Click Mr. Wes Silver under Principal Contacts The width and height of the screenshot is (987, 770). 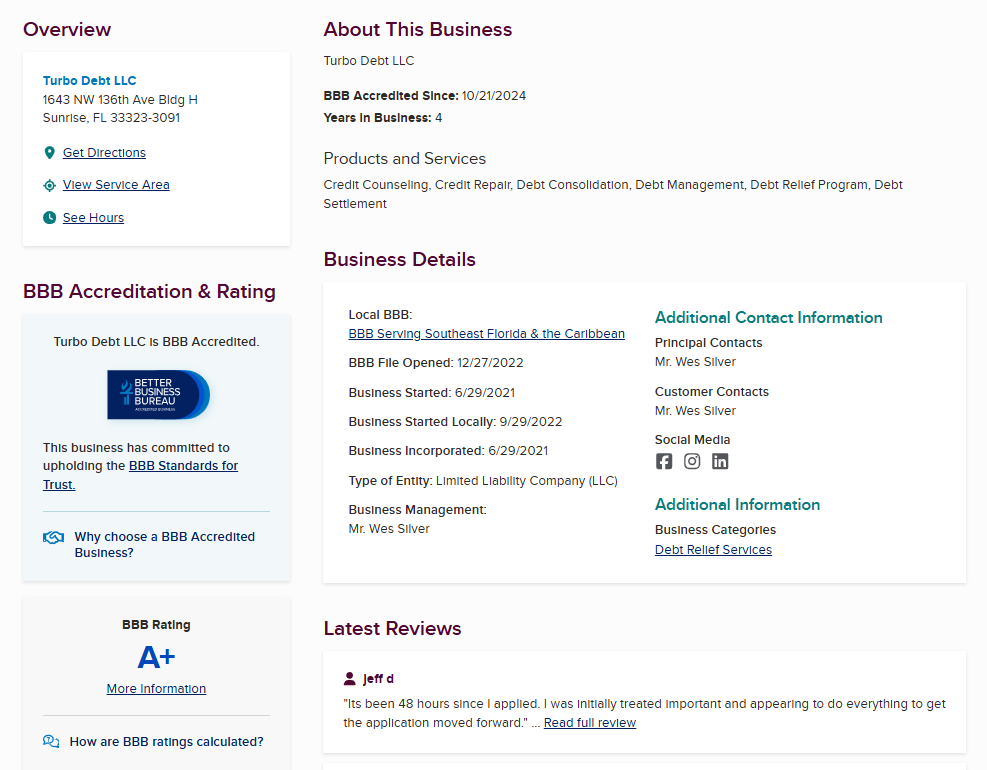tap(695, 362)
